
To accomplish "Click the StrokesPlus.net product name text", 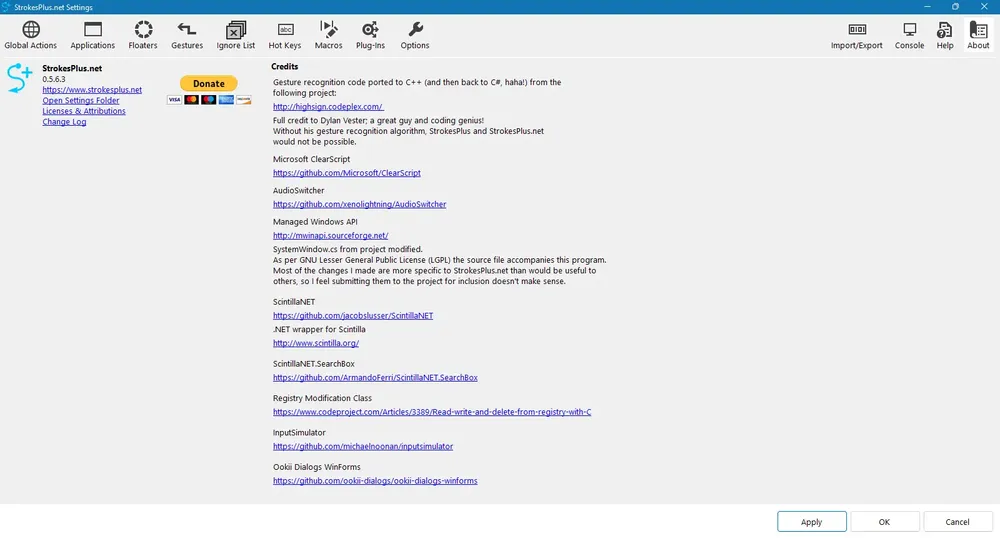I will (x=72, y=68).
